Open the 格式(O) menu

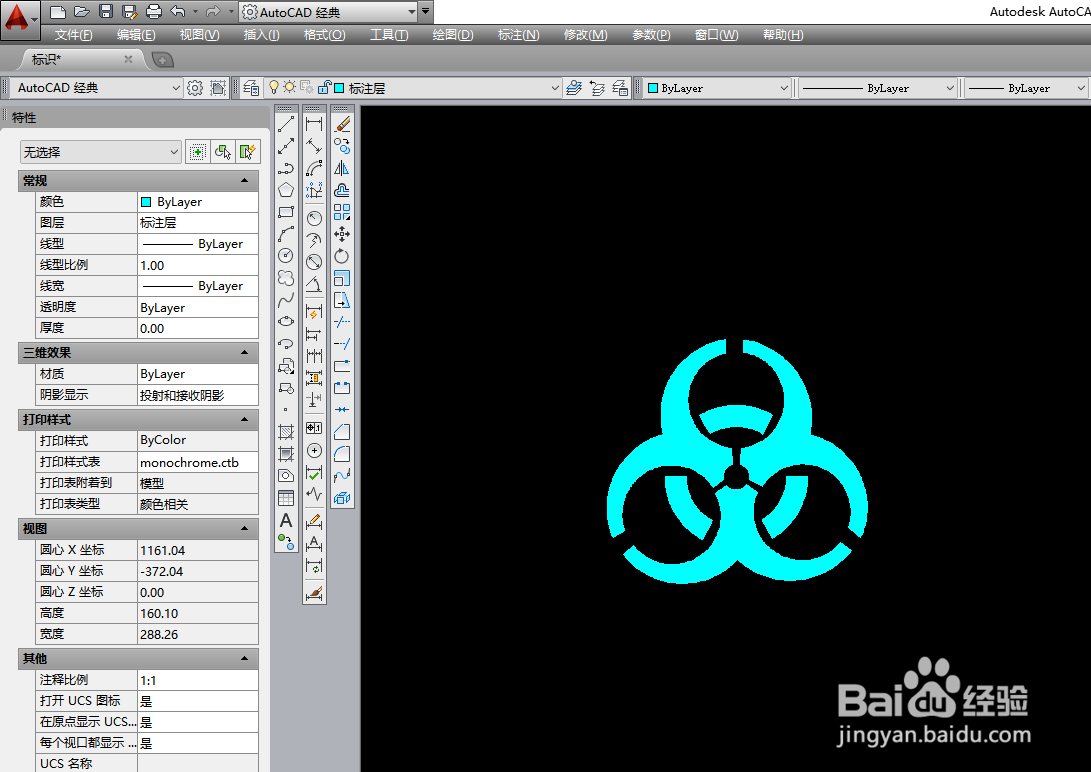pos(324,35)
